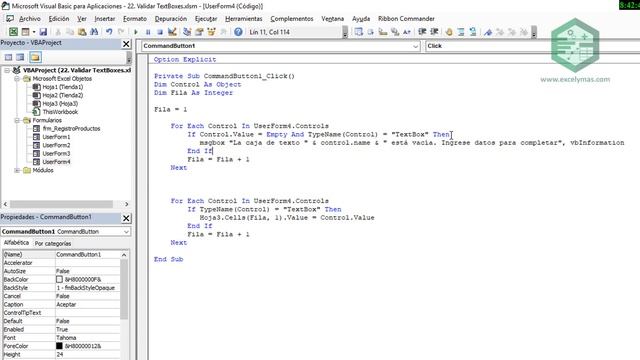Select Hoja3 (Hoja3) in the project tree
Image resolution: width=640 pixels, height=360 pixels.
tap(60, 104)
